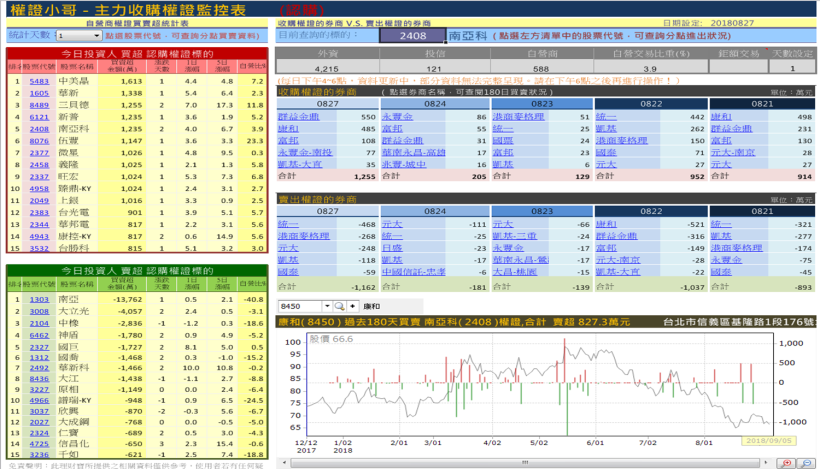Open stock code 6121 新普 link
Image resolution: width=820 pixels, height=469 pixels.
point(39,118)
